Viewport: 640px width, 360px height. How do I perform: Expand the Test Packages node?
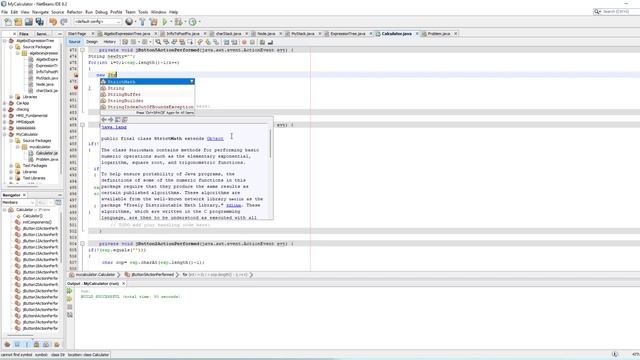11,165
